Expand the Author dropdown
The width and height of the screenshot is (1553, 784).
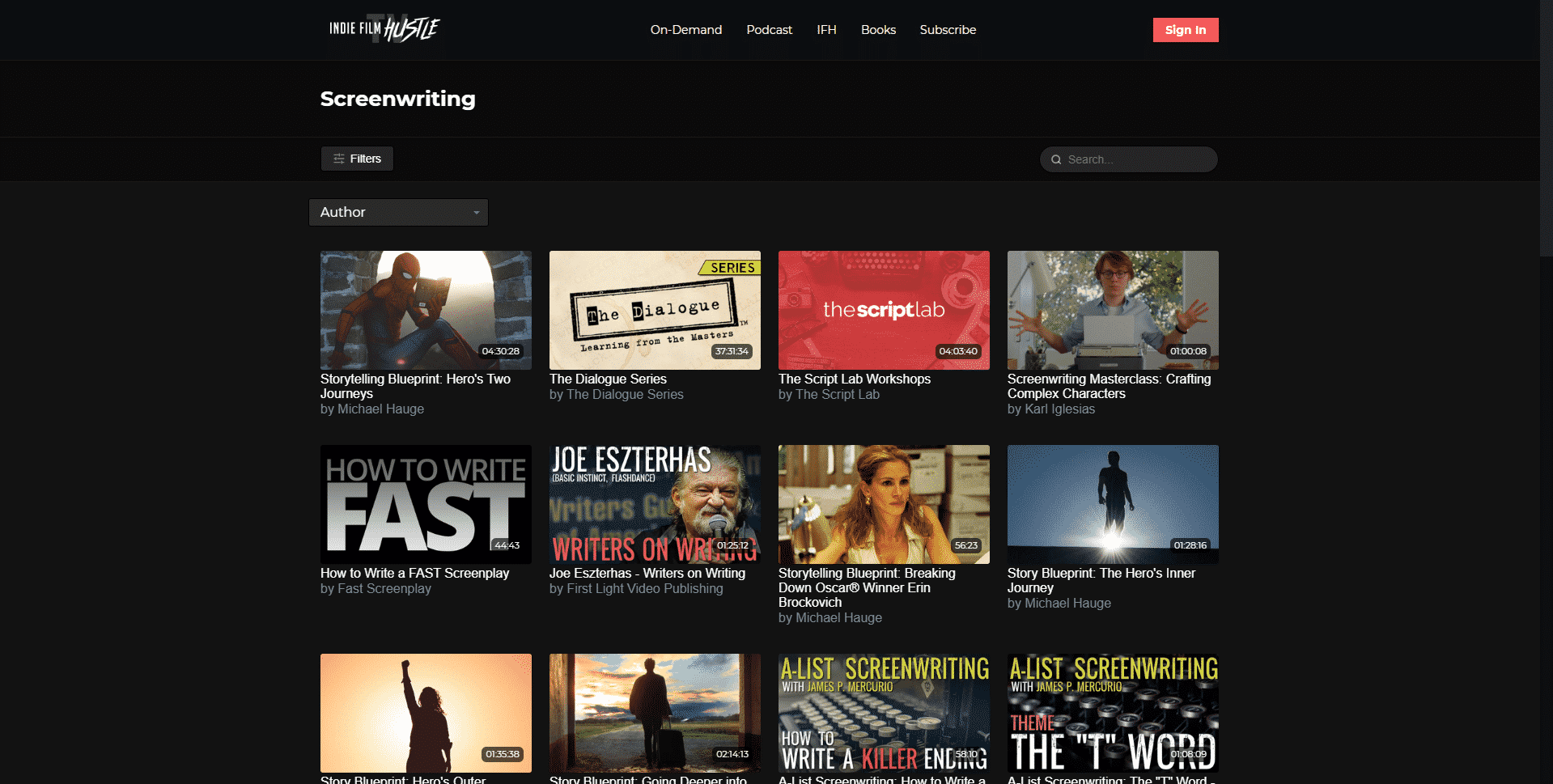pos(398,212)
